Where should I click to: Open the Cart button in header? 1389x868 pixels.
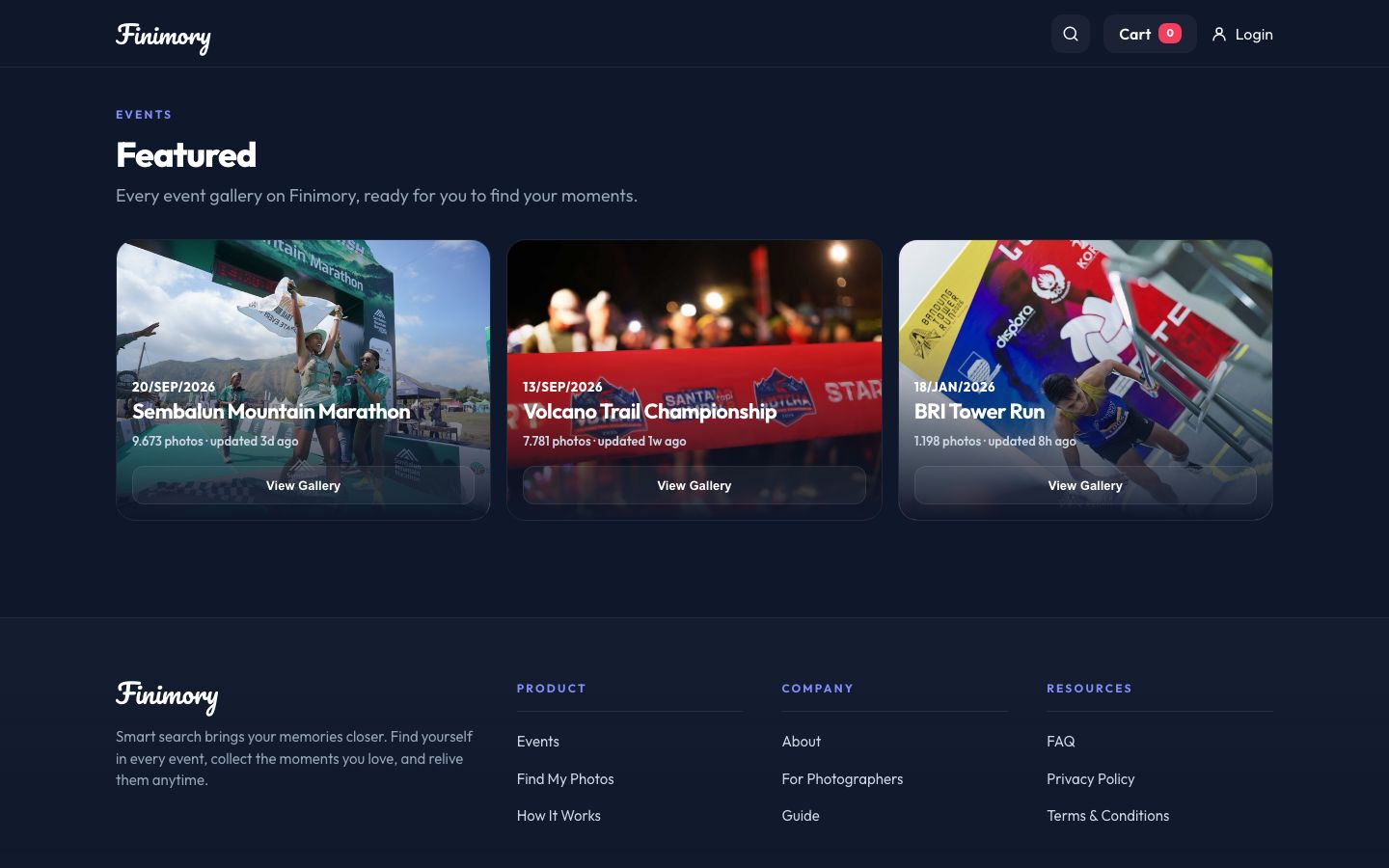tap(1150, 34)
